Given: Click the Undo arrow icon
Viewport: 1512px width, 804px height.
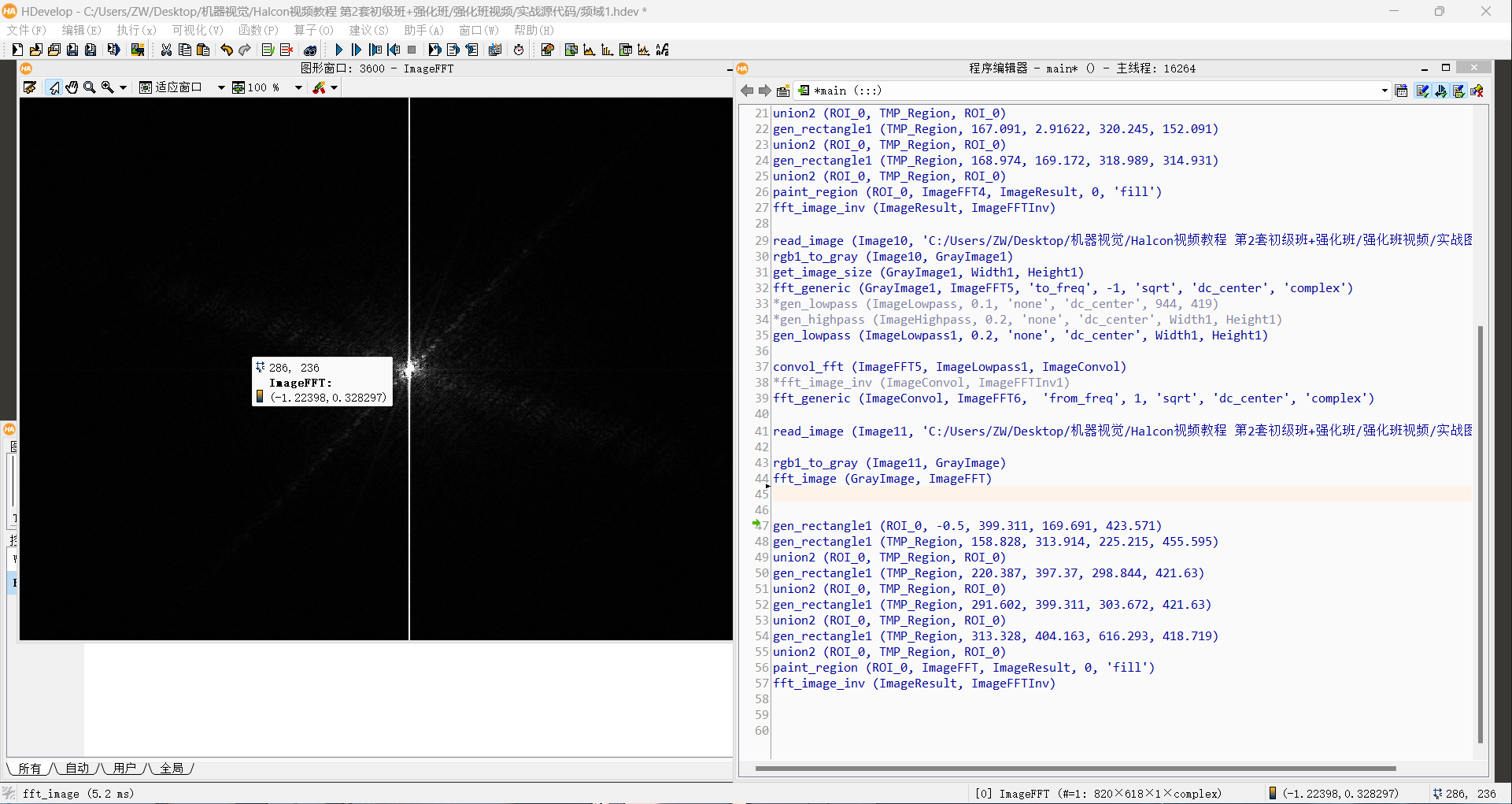Looking at the screenshot, I should pos(227,50).
